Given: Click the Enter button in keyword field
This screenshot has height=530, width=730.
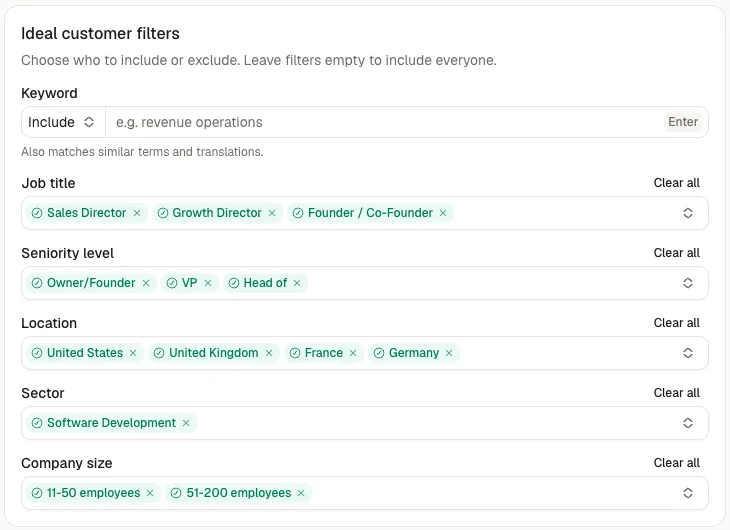Looking at the screenshot, I should 683,122.
